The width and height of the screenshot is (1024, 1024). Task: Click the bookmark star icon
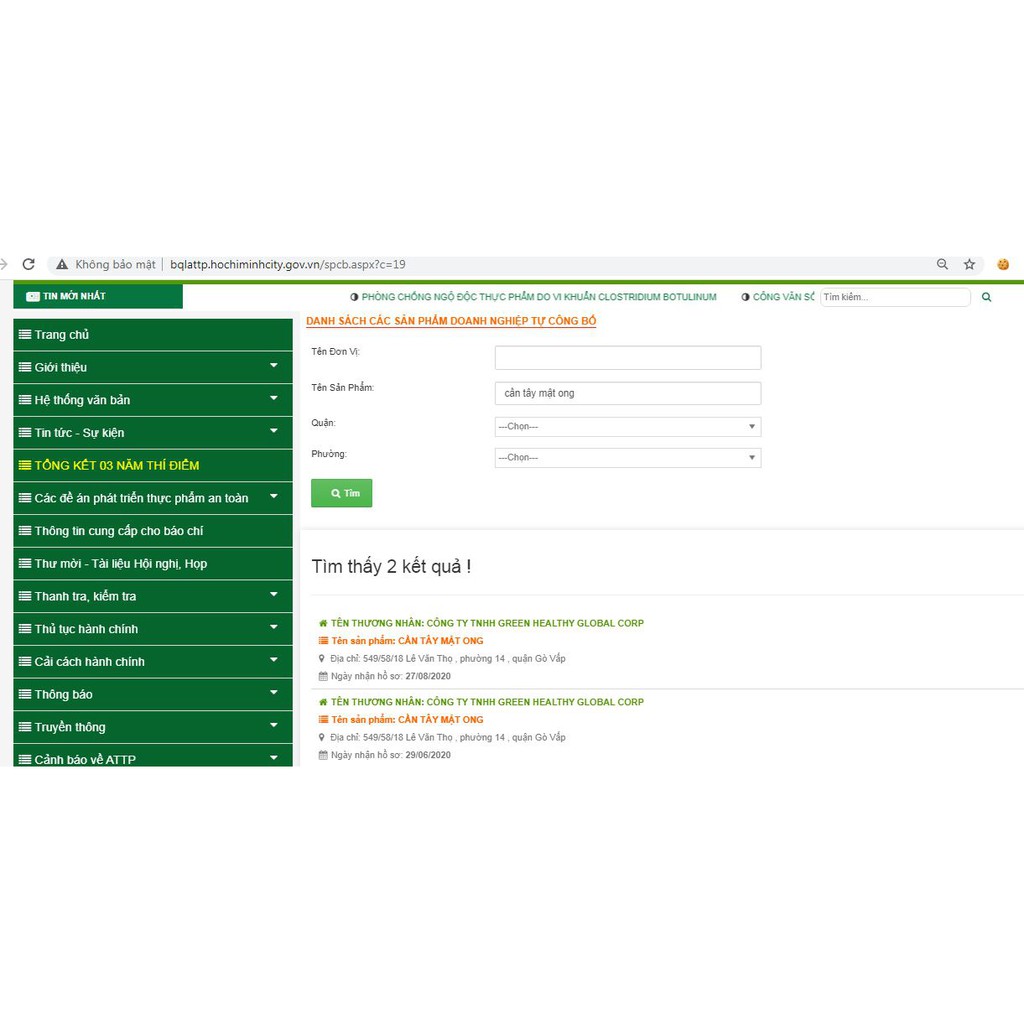tap(969, 265)
